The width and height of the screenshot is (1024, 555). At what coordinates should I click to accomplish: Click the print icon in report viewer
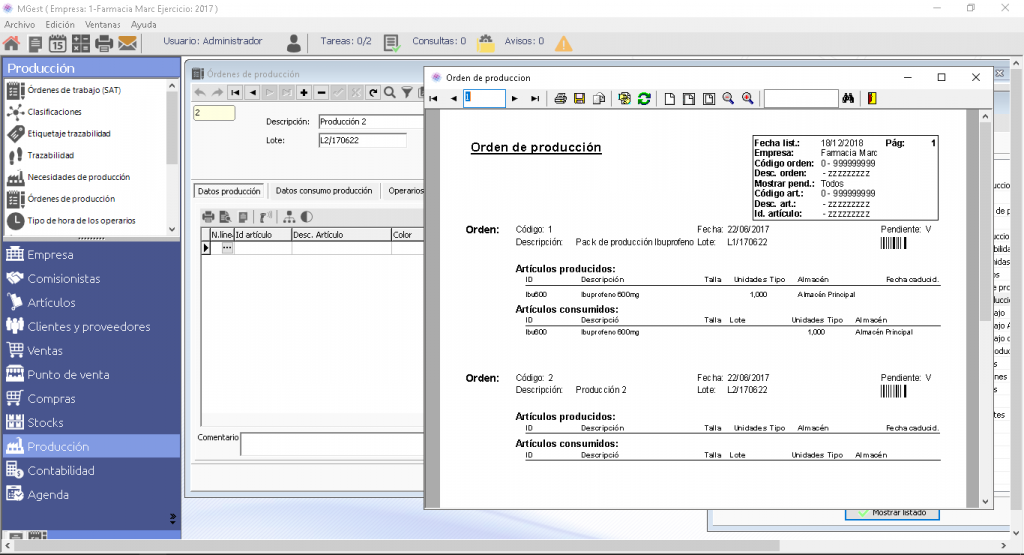tap(560, 99)
